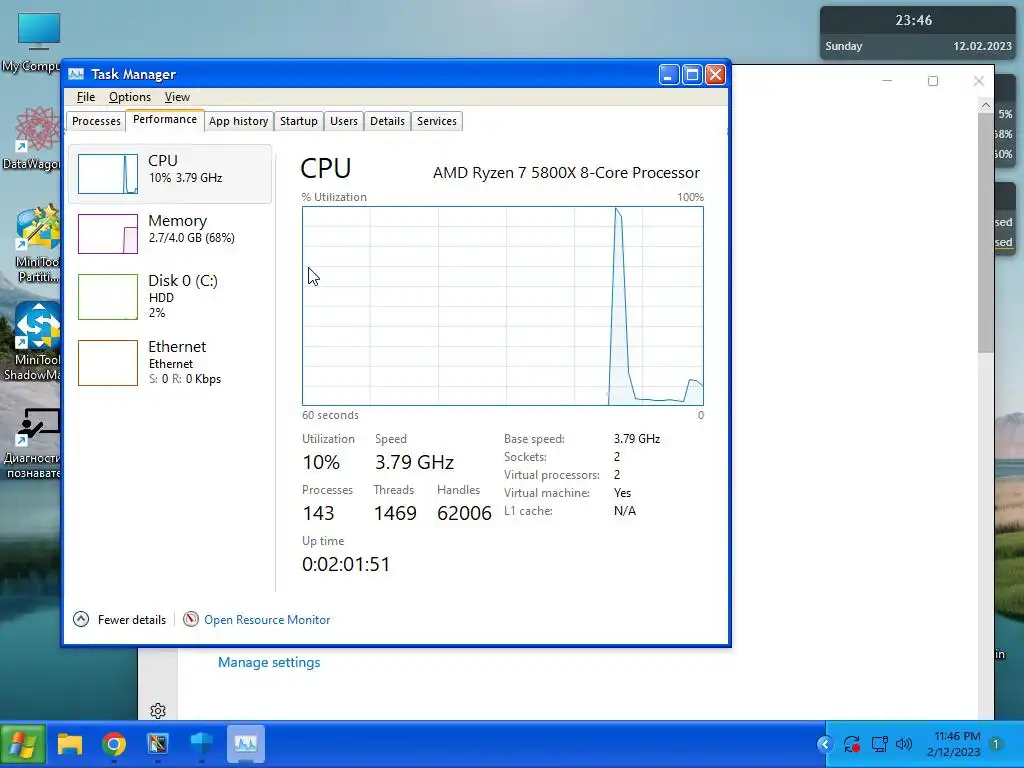The image size is (1024, 768).
Task: Select the CPU mini graph thumbnail
Action: coord(108,174)
